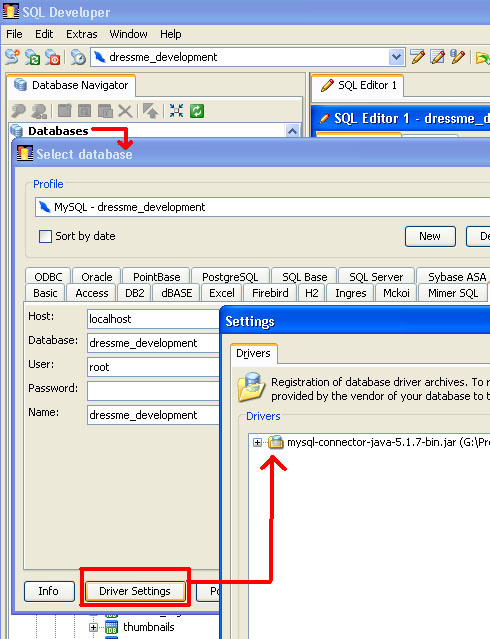Click the Info button
This screenshot has height=639, width=490.
click(x=49, y=591)
